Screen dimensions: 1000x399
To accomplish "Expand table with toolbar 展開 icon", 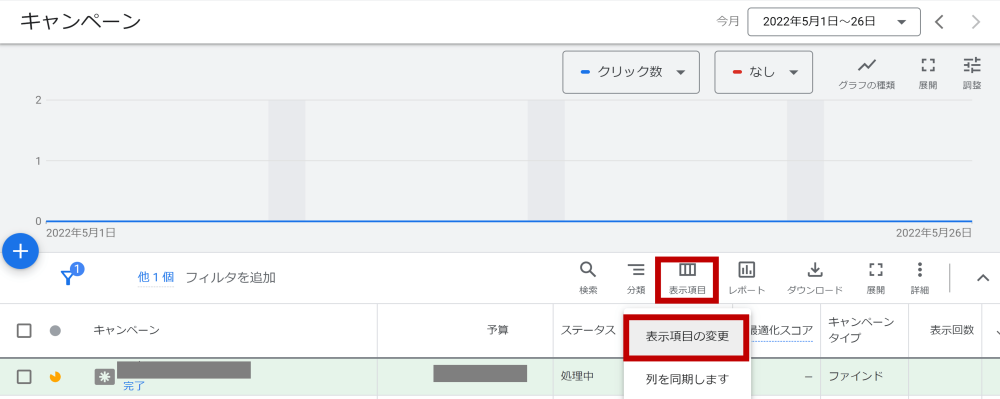I will pyautogui.click(x=876, y=278).
